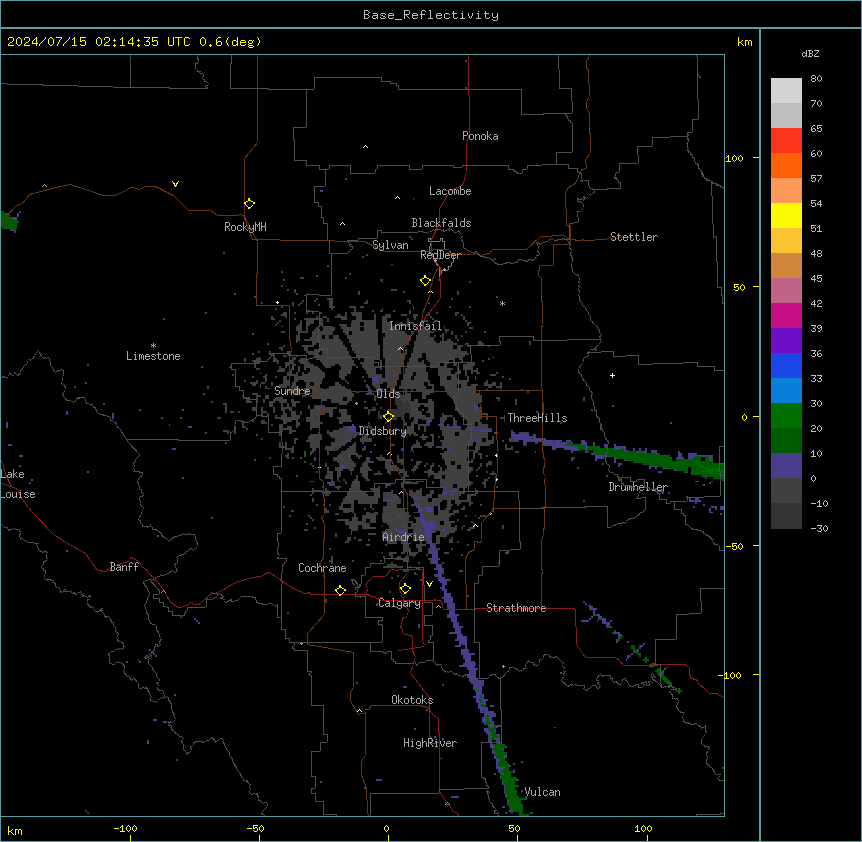Click the -100 tick on bottom km axis
The image size is (862, 842).
click(125, 828)
